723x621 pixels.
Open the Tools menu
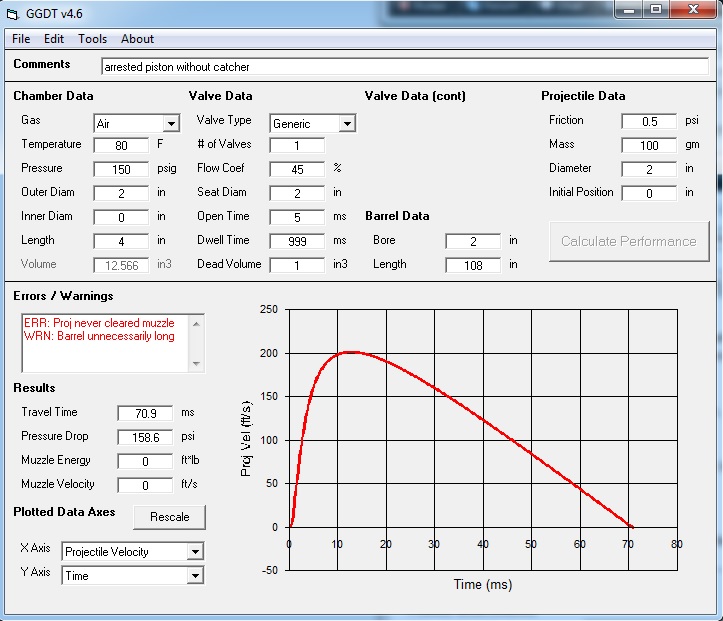(x=92, y=39)
